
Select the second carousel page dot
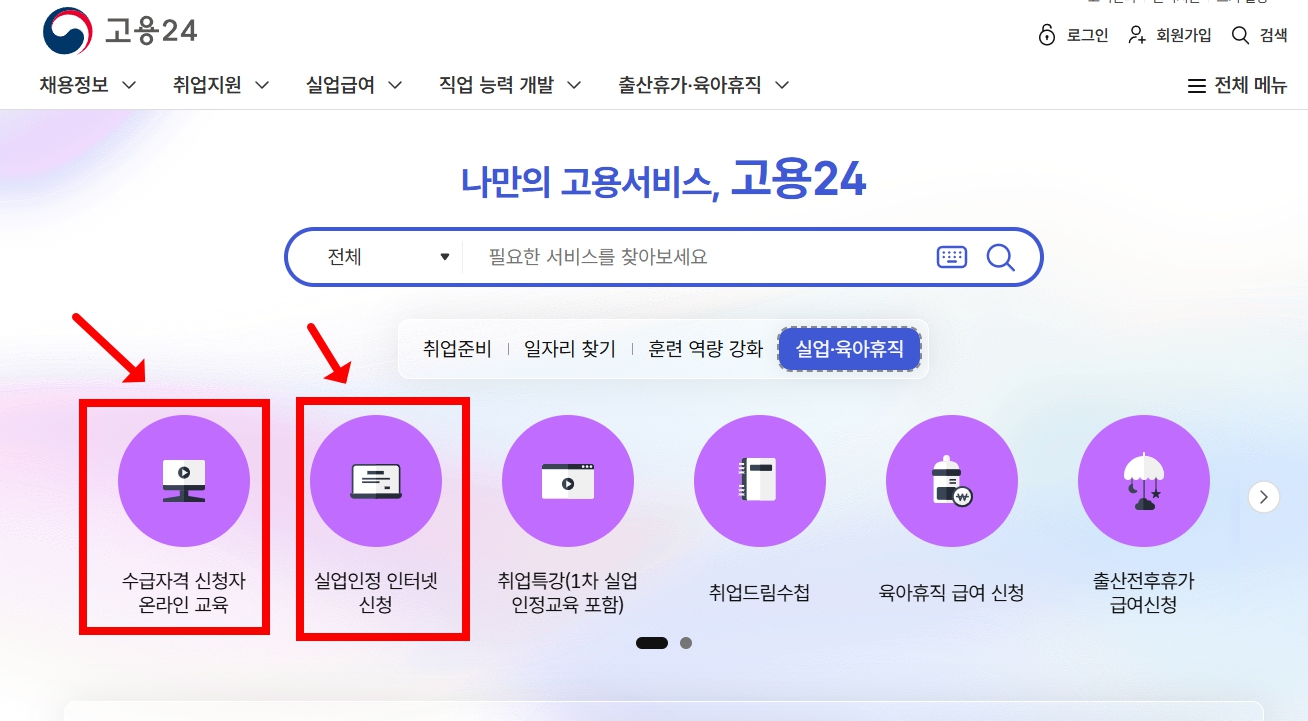coord(686,643)
